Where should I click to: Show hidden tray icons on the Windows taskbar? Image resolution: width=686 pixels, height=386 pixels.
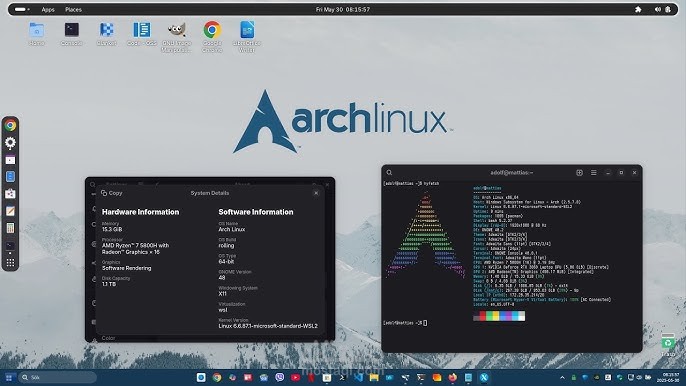point(562,377)
